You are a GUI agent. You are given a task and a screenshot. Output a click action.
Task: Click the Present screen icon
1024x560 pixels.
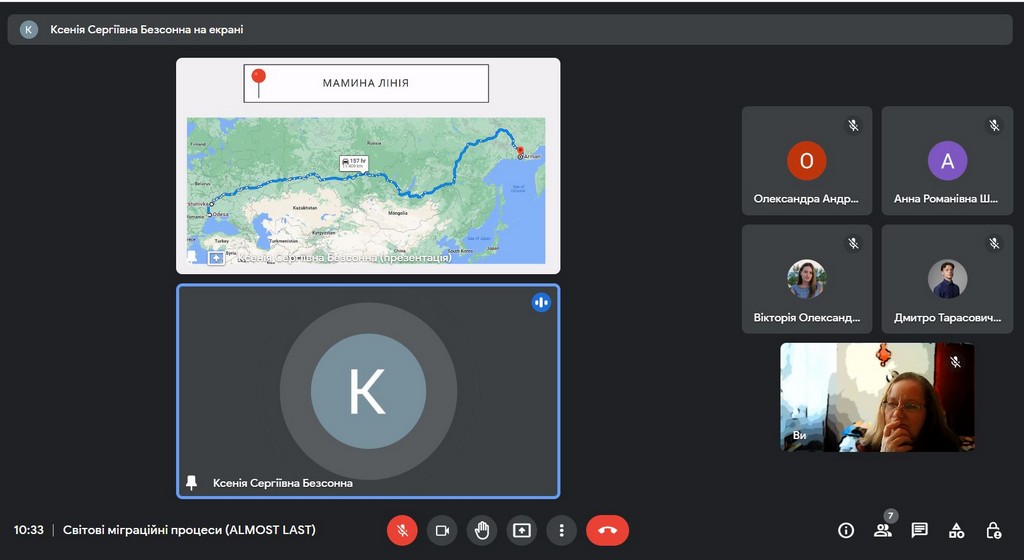[x=522, y=530]
